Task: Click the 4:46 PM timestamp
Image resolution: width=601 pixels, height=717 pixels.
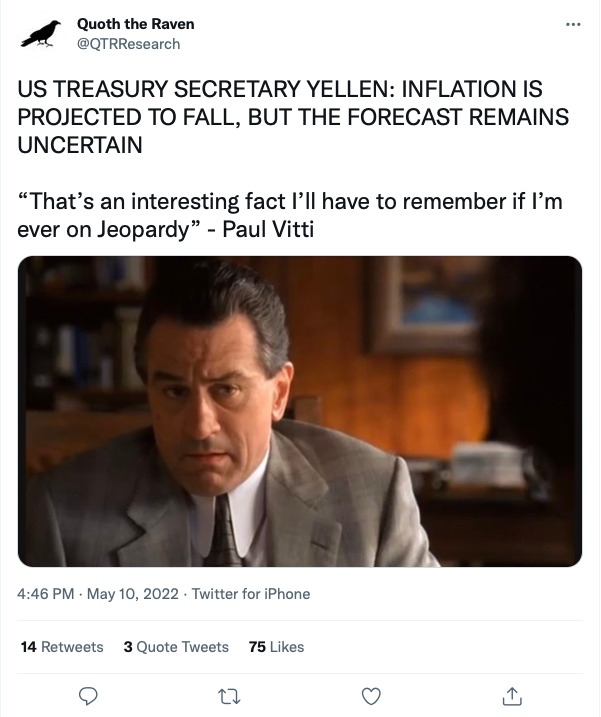Action: pyautogui.click(x=46, y=594)
